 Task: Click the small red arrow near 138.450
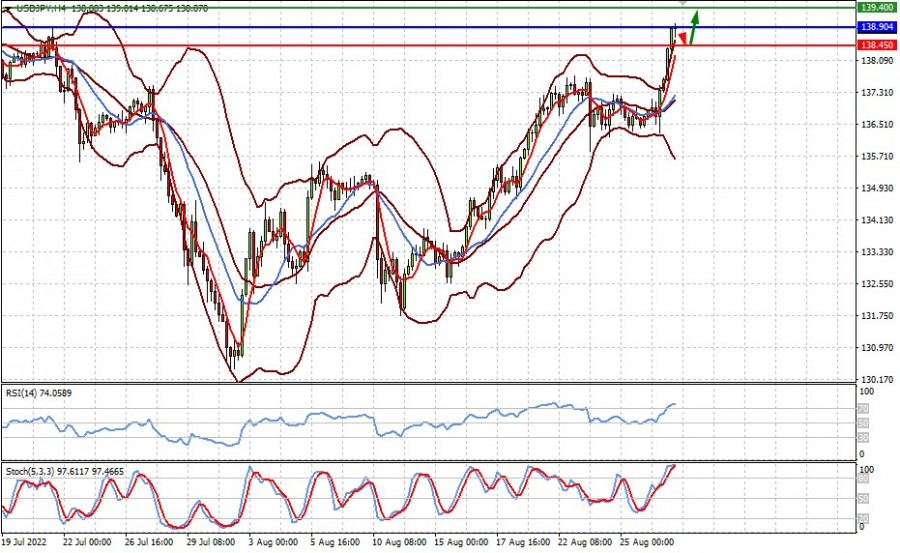(x=682, y=38)
